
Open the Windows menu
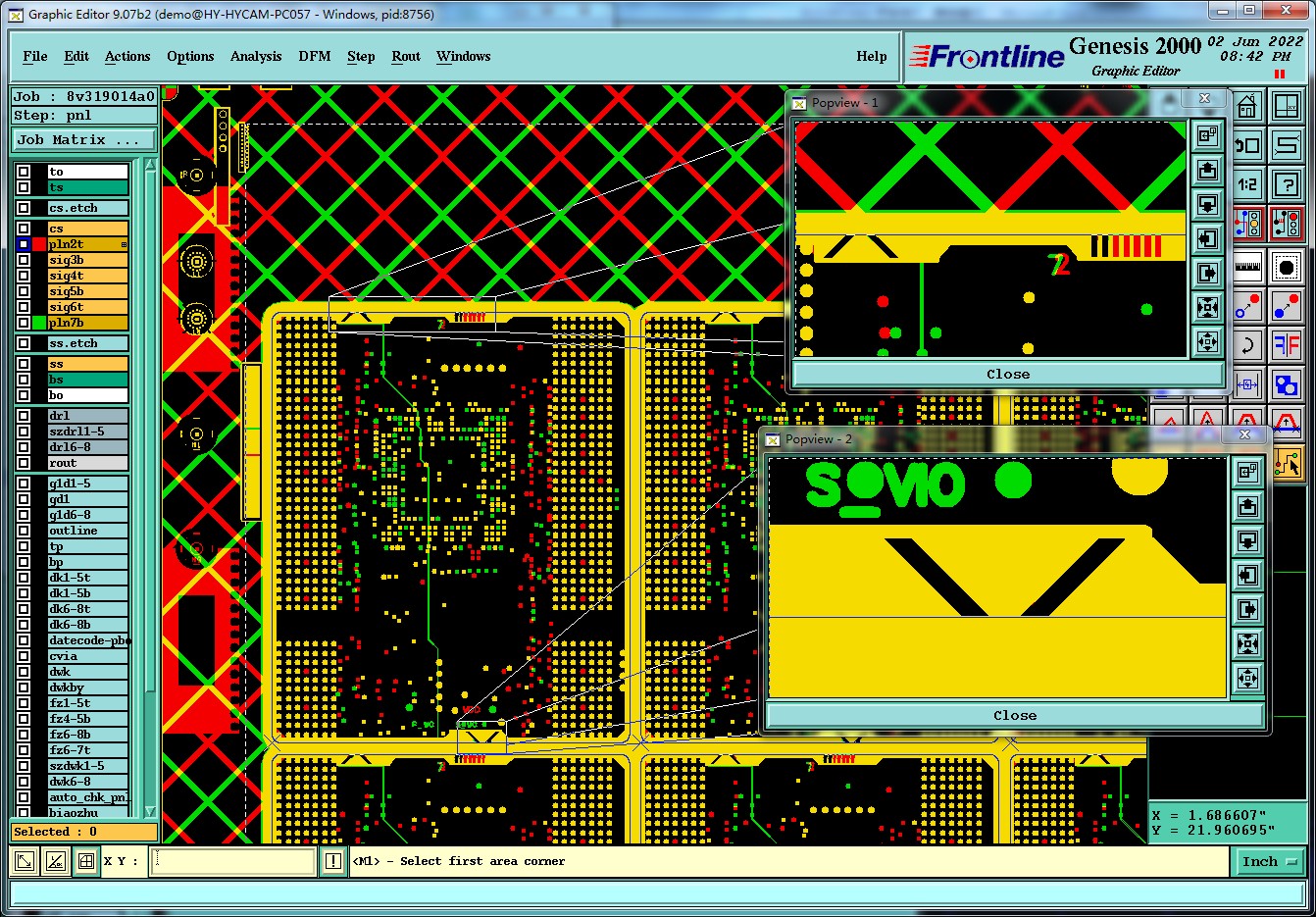tap(464, 56)
